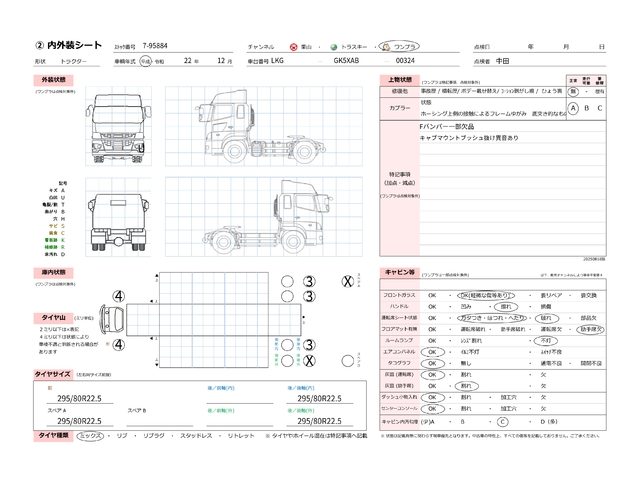Click the T-95884 management number field
Screen dimensions: 640x480
(x=156, y=46)
